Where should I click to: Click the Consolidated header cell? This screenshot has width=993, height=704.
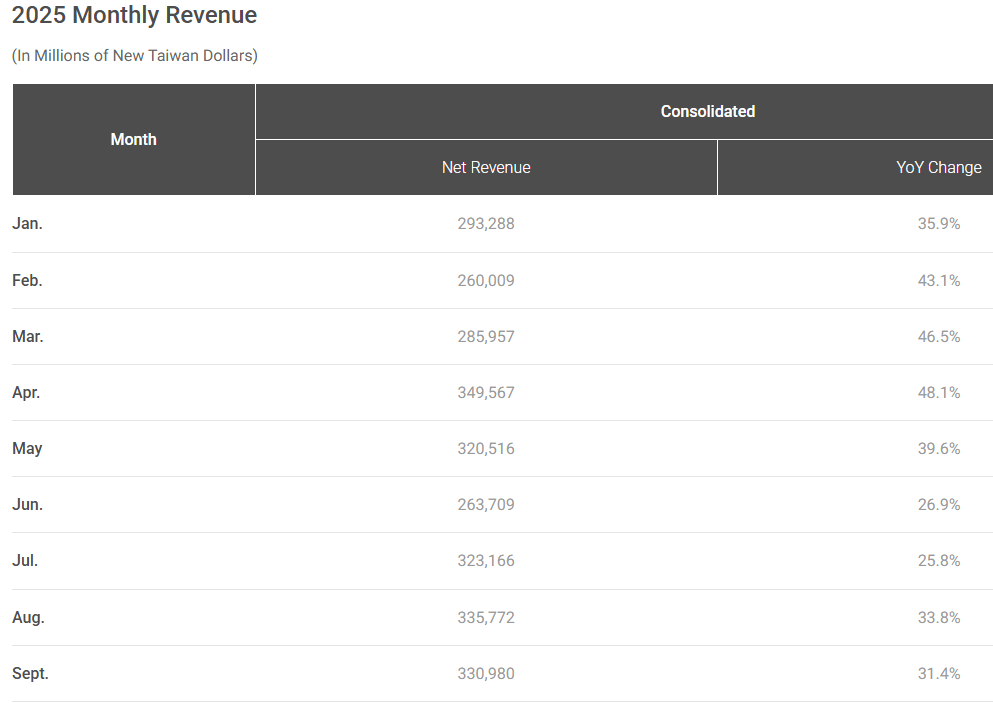[x=707, y=111]
